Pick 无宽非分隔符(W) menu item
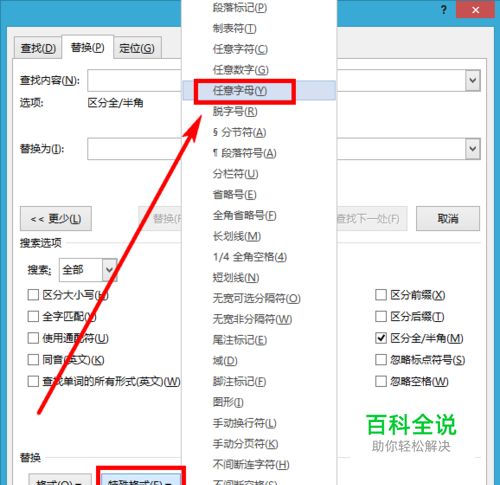500x485 pixels. (x=259, y=319)
